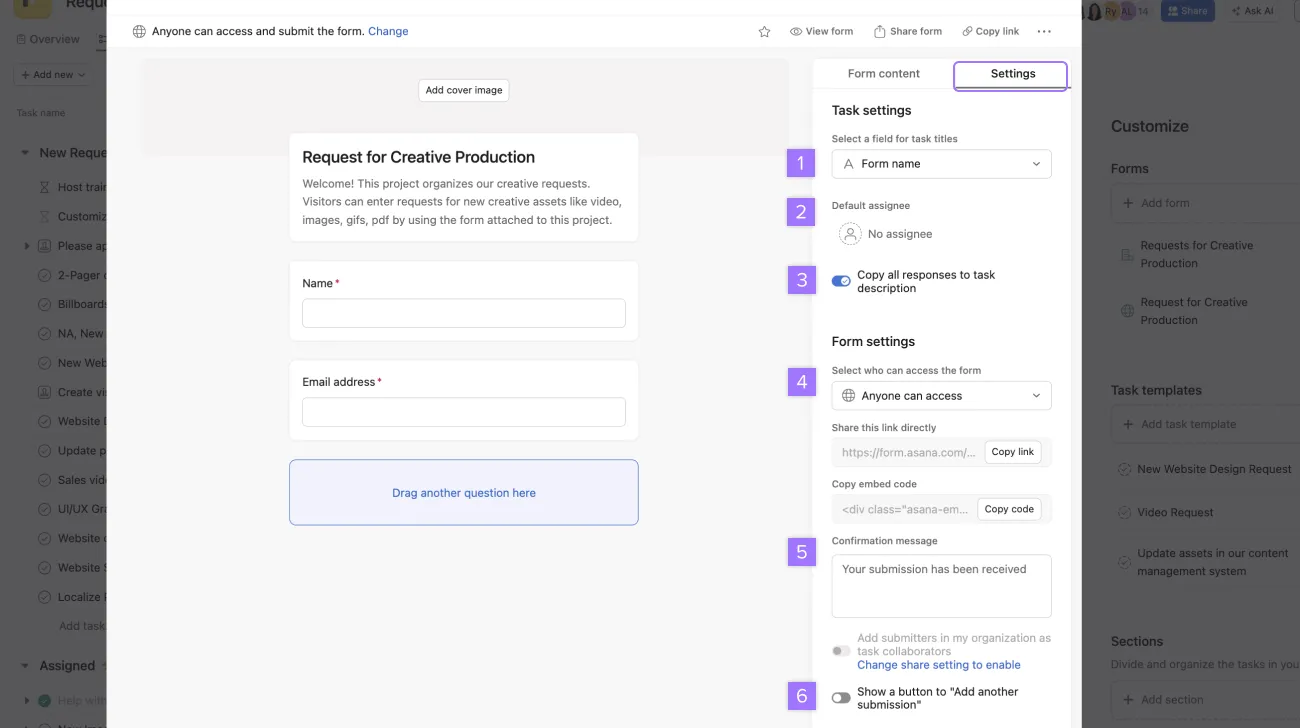The width and height of the screenshot is (1300, 728).
Task: Open Update assets in content management template
Action: pyautogui.click(x=1205, y=562)
